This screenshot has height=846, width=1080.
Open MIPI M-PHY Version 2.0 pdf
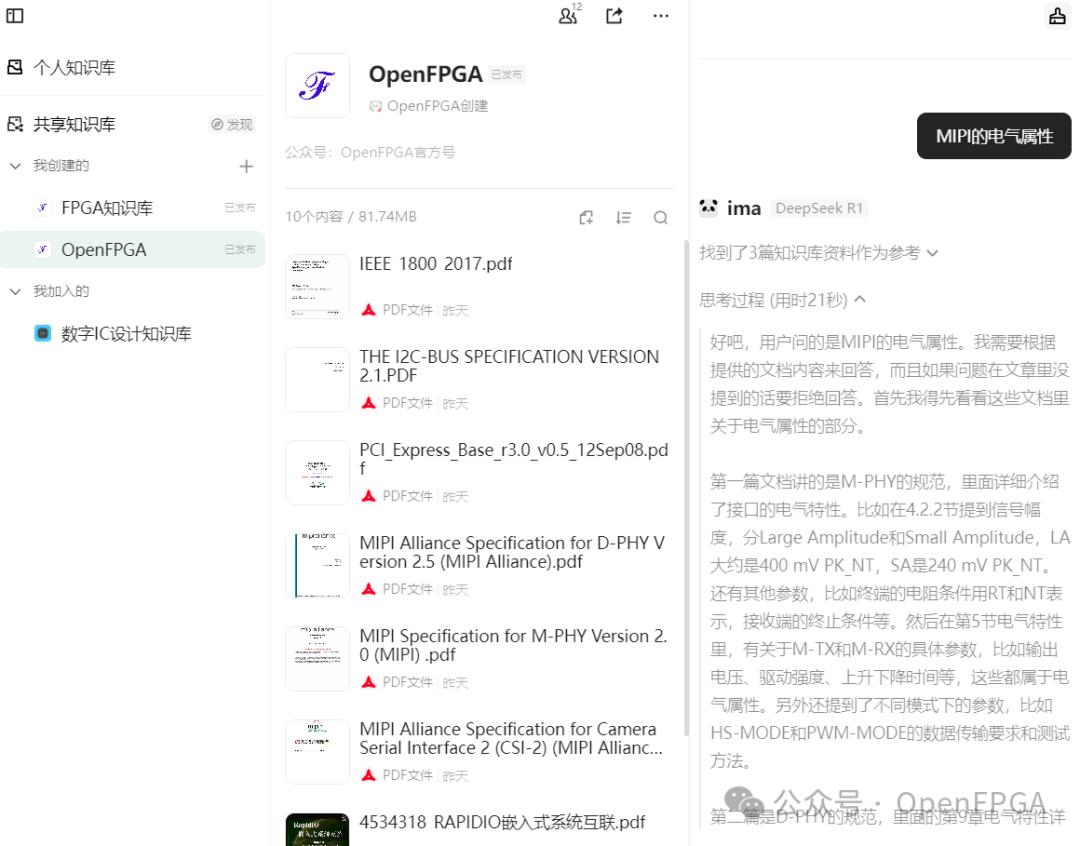click(x=513, y=645)
